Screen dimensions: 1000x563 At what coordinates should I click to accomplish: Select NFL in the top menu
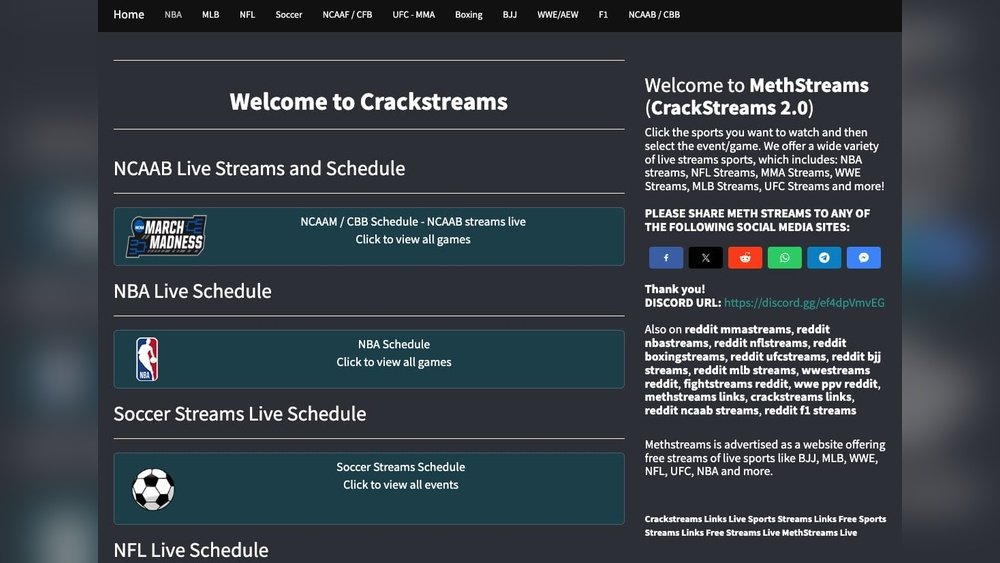tap(247, 15)
